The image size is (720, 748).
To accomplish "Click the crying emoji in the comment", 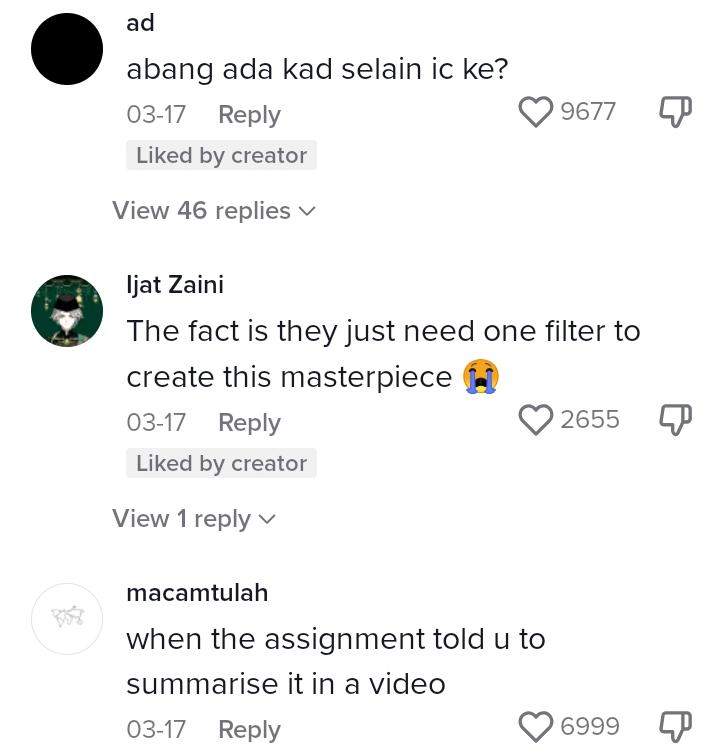I will point(481,377).
